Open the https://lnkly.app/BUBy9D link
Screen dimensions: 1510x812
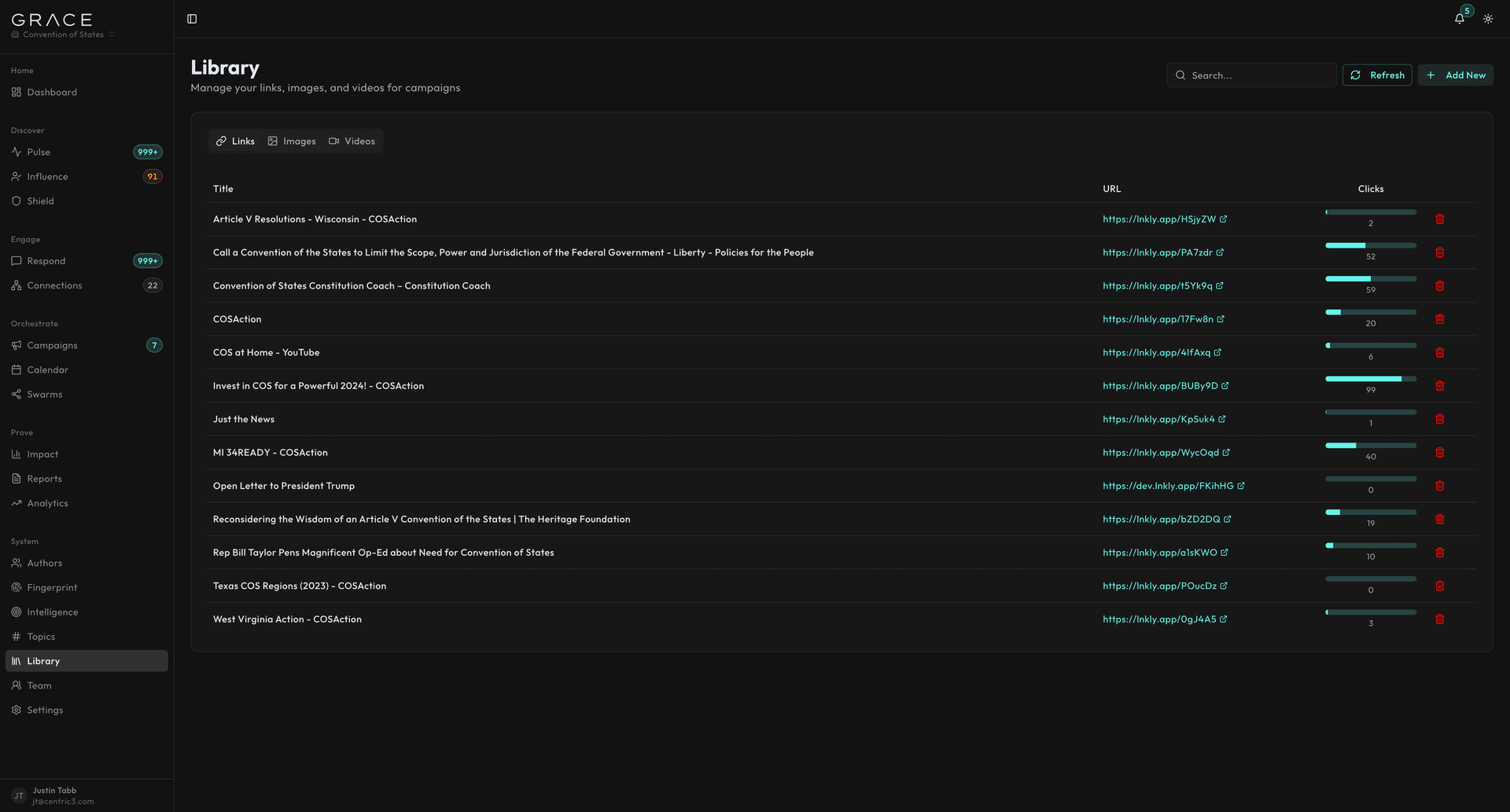coord(1160,385)
